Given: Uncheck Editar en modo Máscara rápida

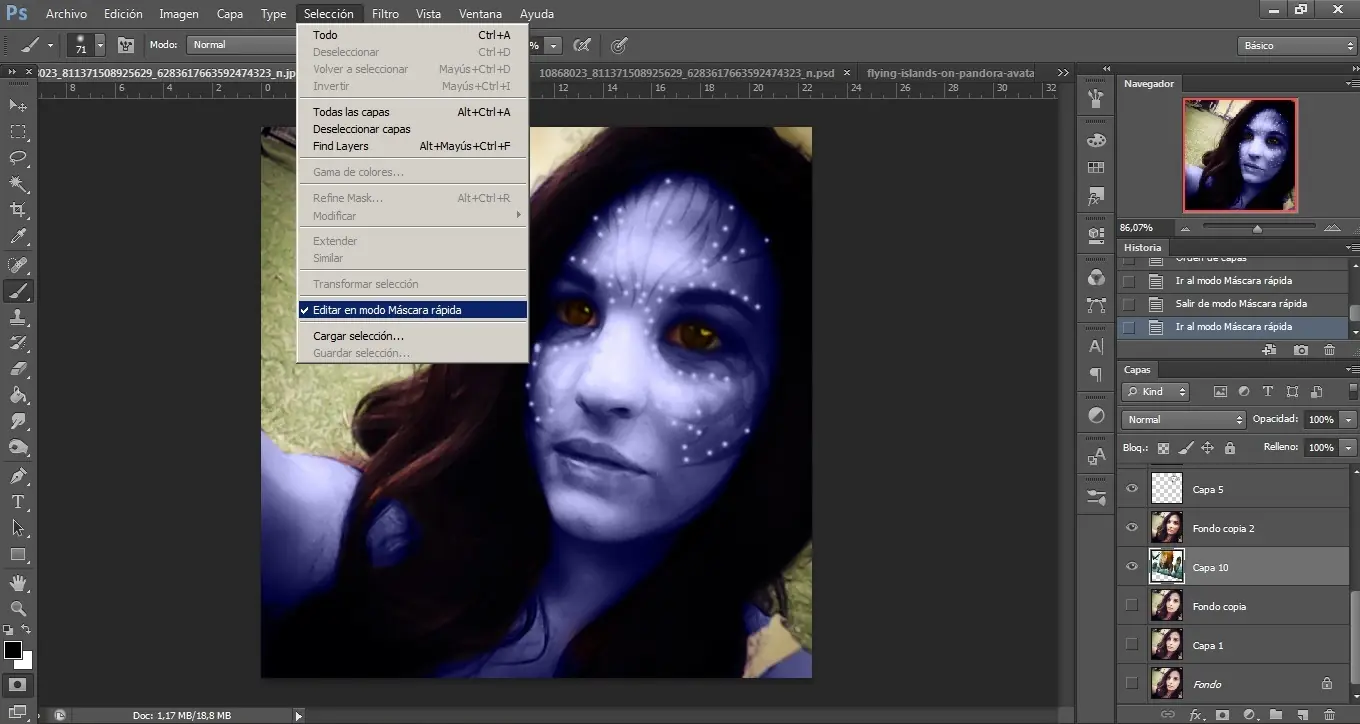Looking at the screenshot, I should (412, 310).
